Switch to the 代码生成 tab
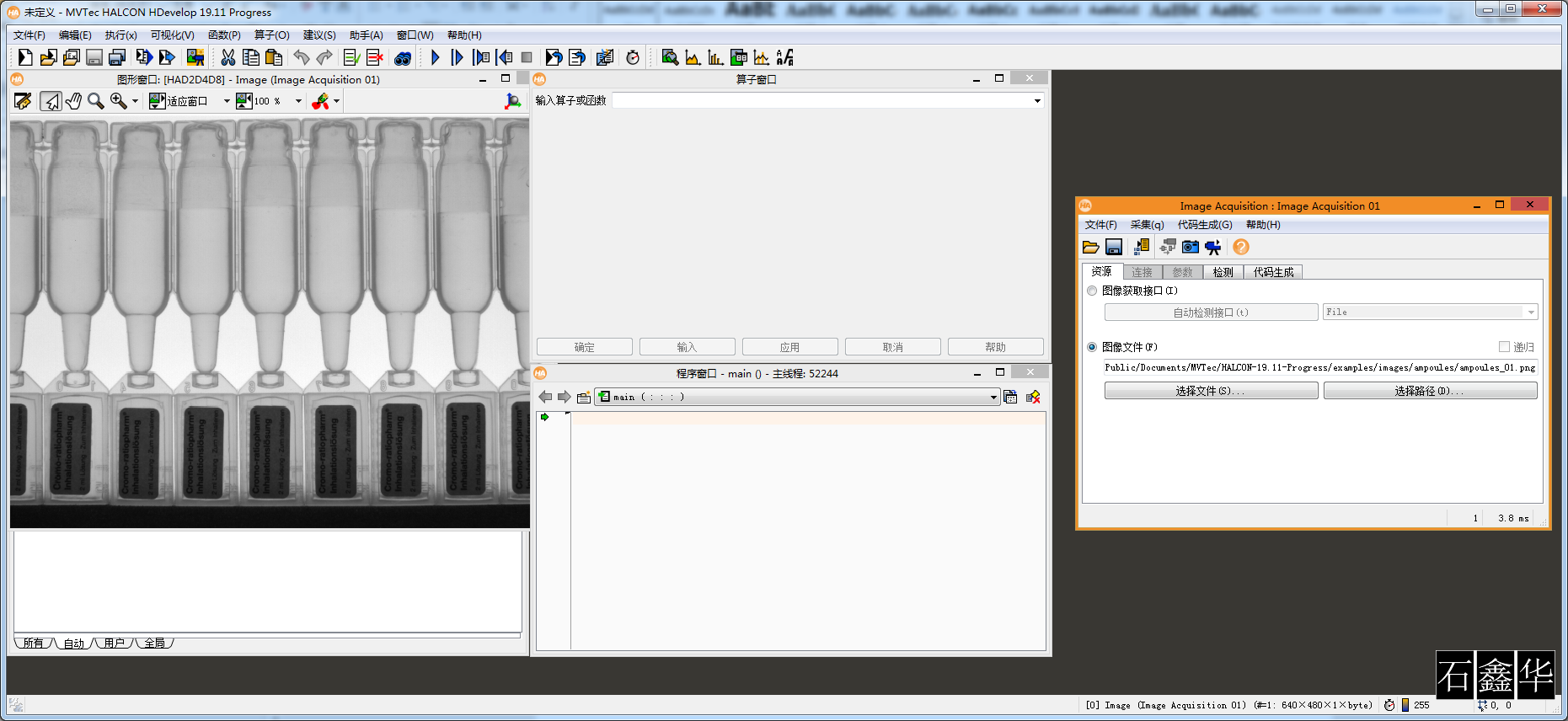The width and height of the screenshot is (1568, 721). [1272, 272]
